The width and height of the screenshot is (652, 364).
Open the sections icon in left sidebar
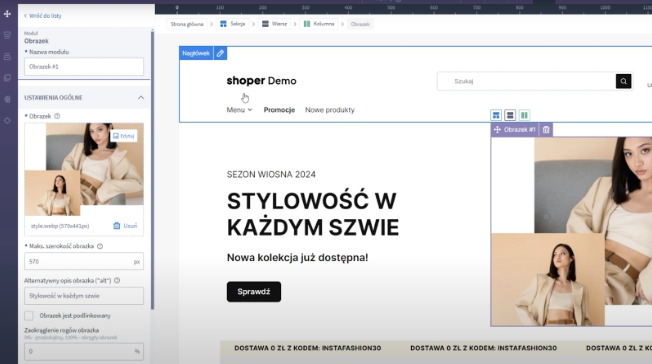[7, 35]
